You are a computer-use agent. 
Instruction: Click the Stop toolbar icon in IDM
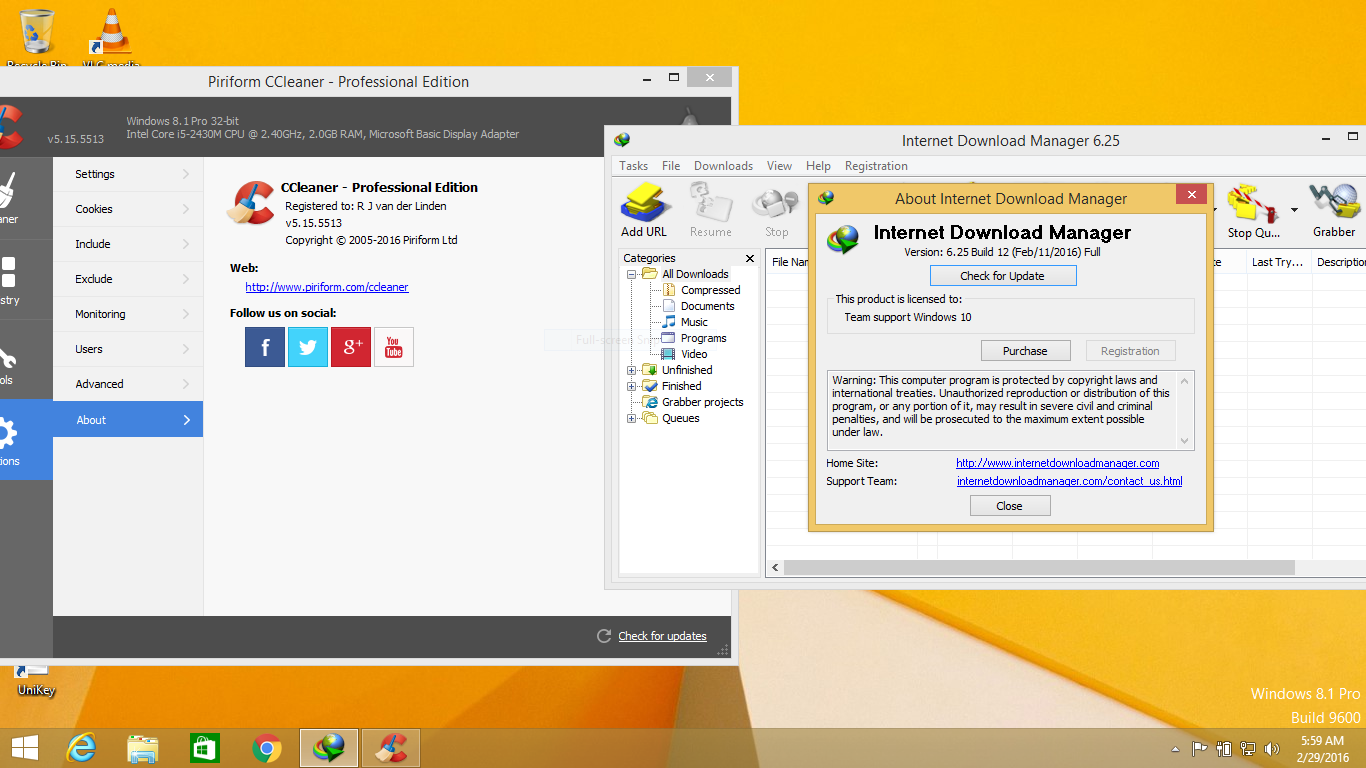(776, 211)
